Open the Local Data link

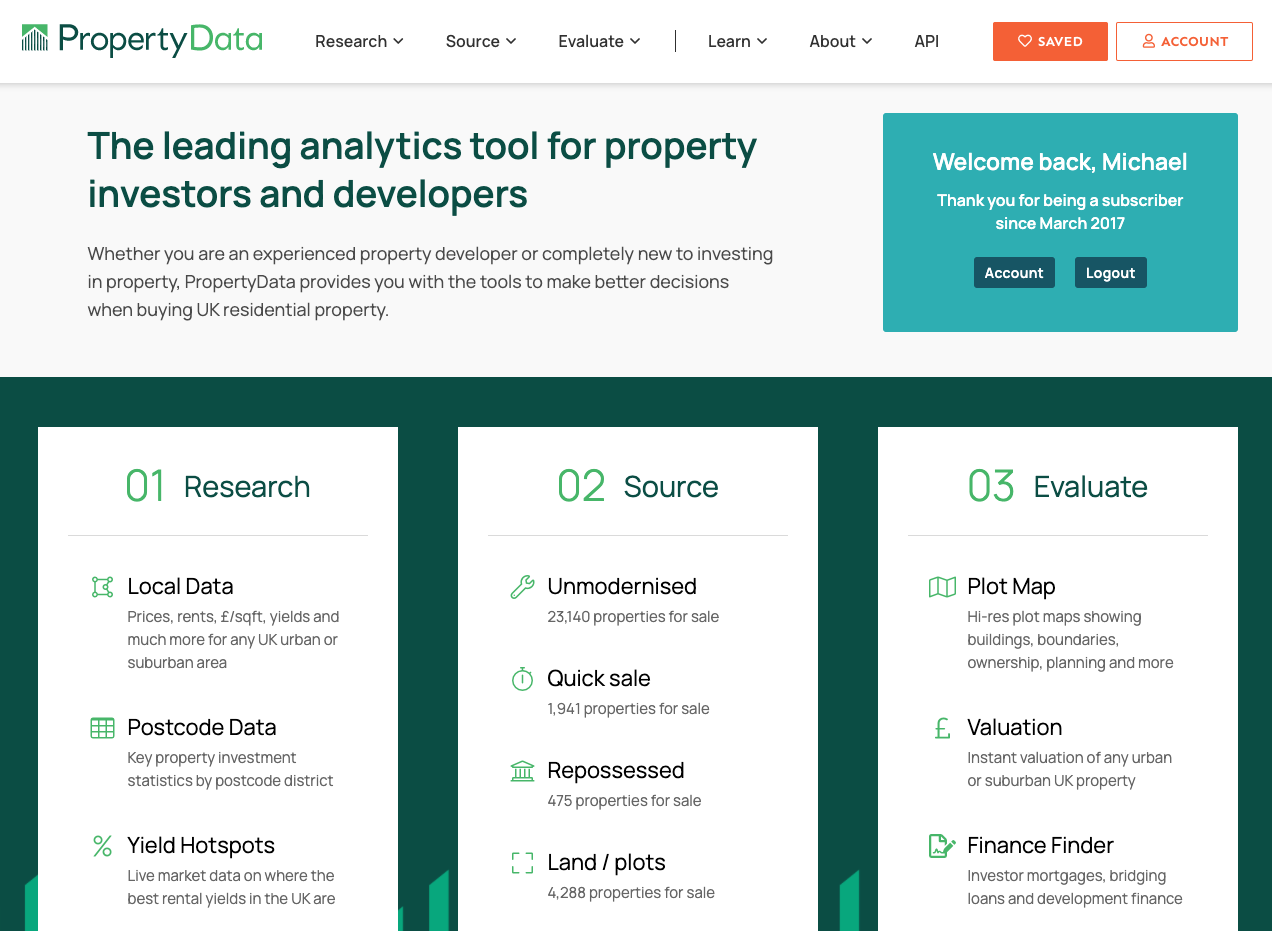coord(180,586)
